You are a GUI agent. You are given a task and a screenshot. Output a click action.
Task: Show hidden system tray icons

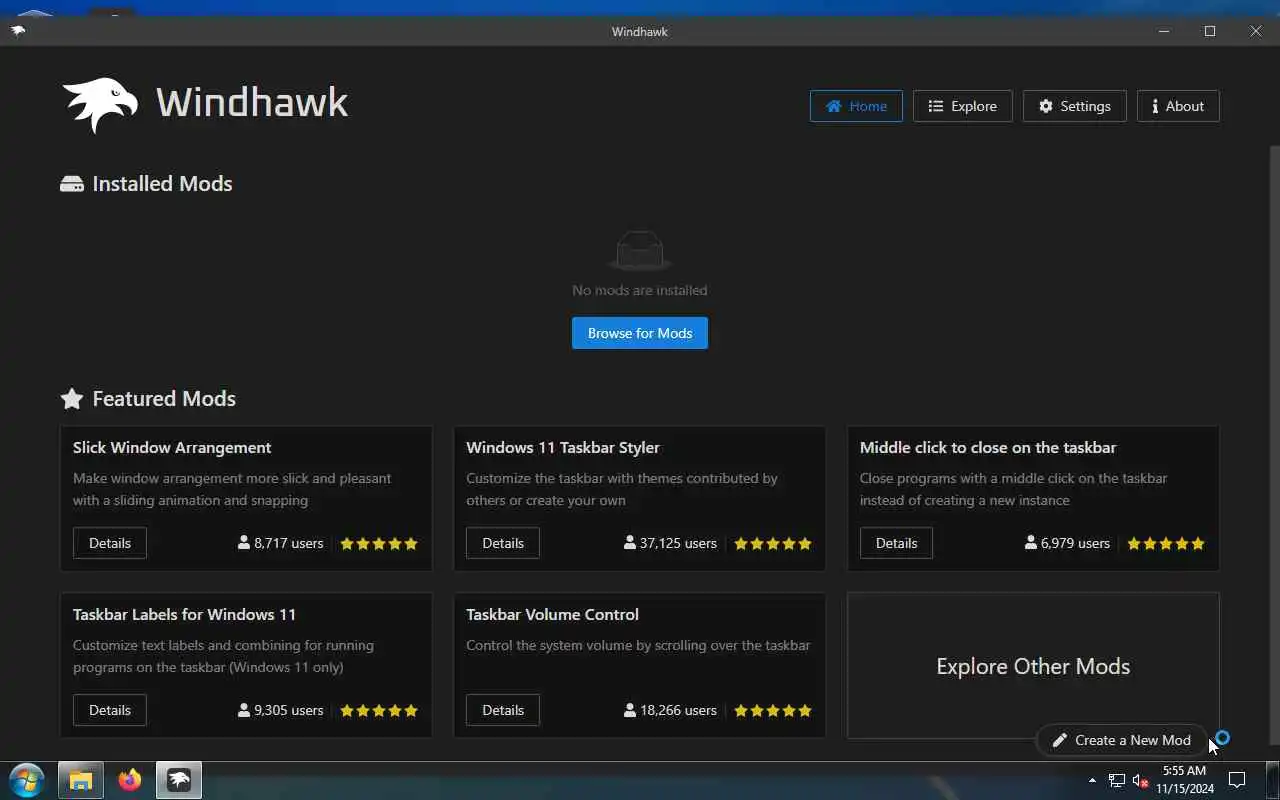[x=1092, y=780]
